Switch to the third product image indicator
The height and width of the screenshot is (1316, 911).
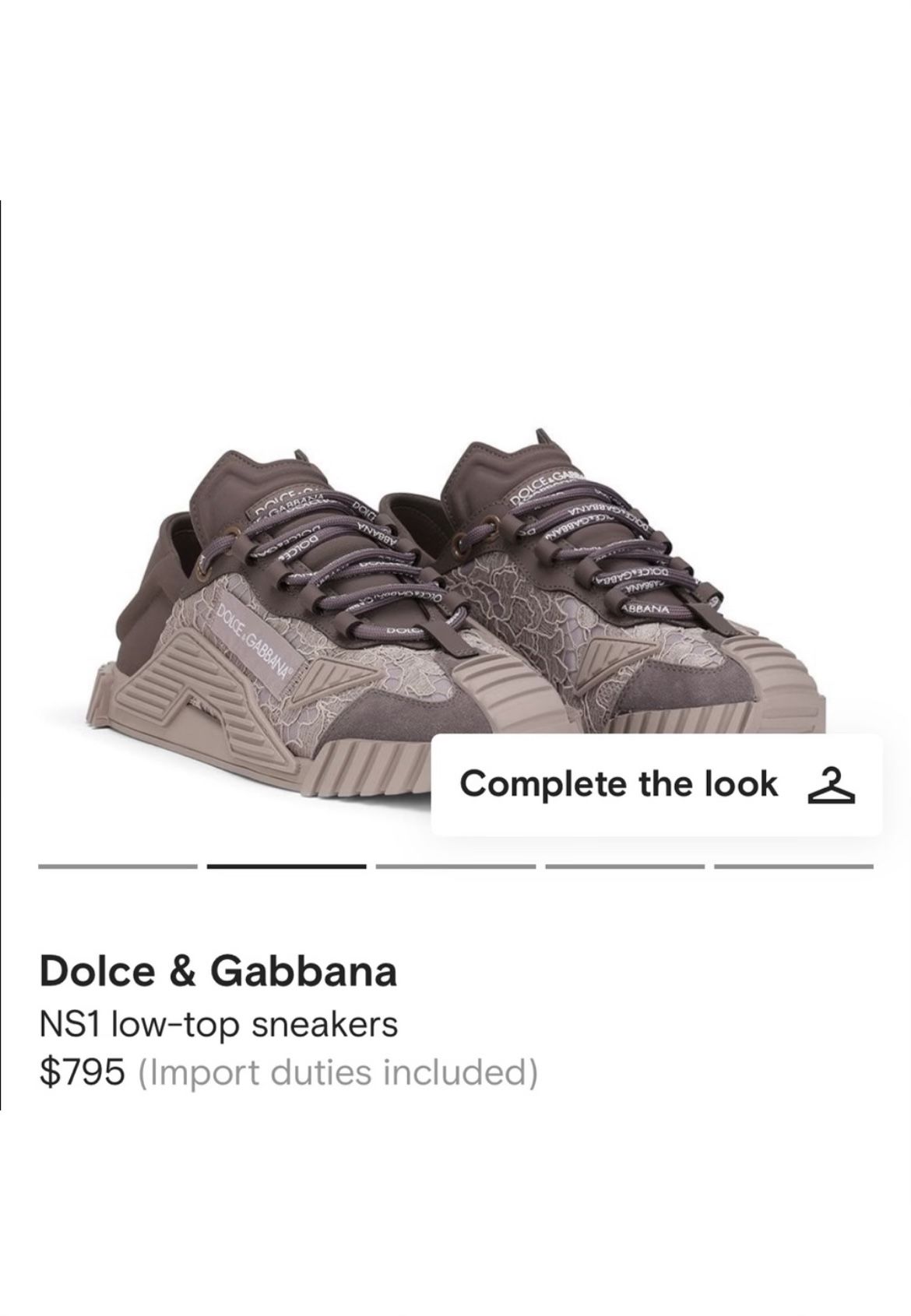[x=455, y=866]
